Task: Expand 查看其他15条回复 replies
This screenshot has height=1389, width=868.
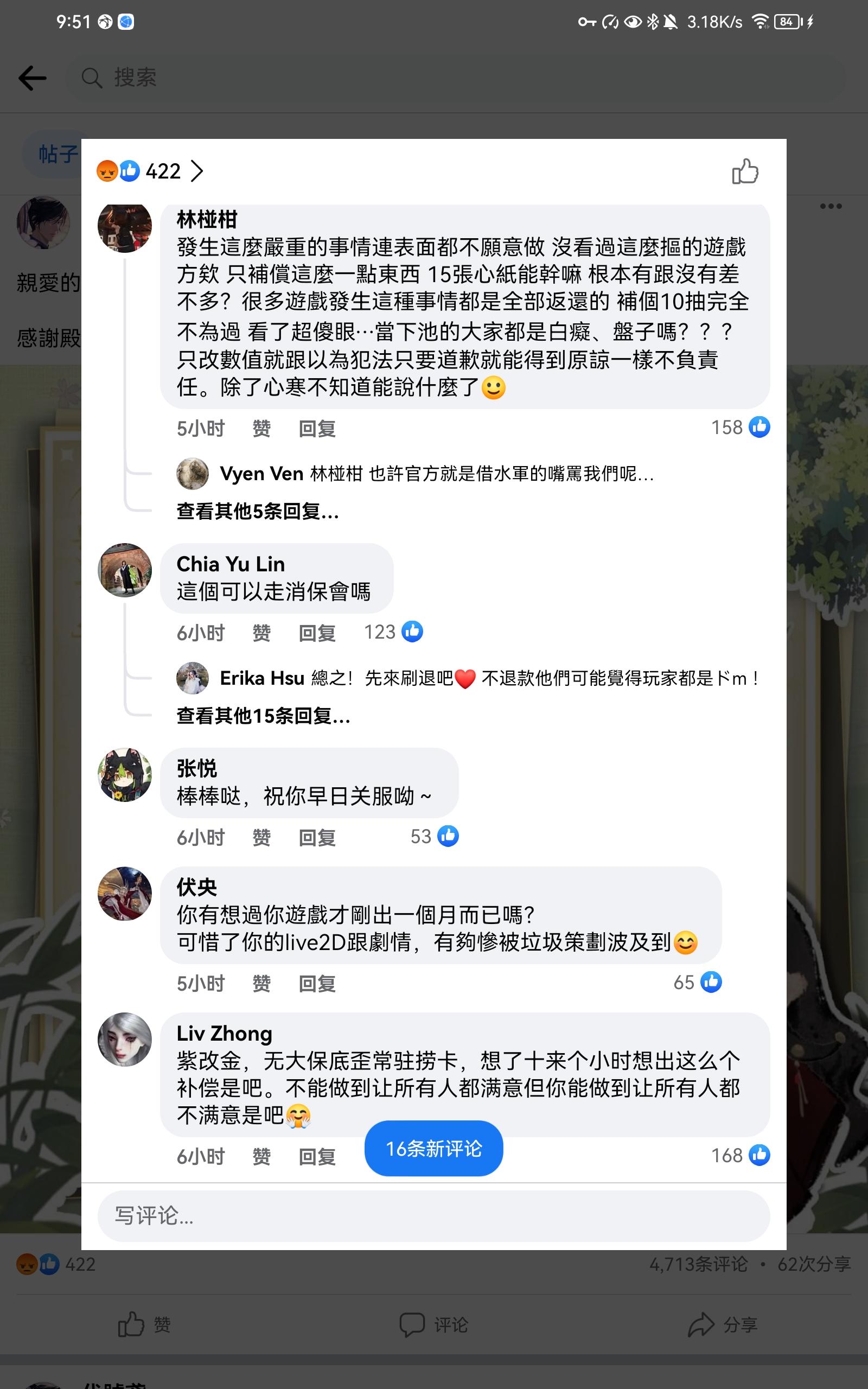Action: coord(264,716)
